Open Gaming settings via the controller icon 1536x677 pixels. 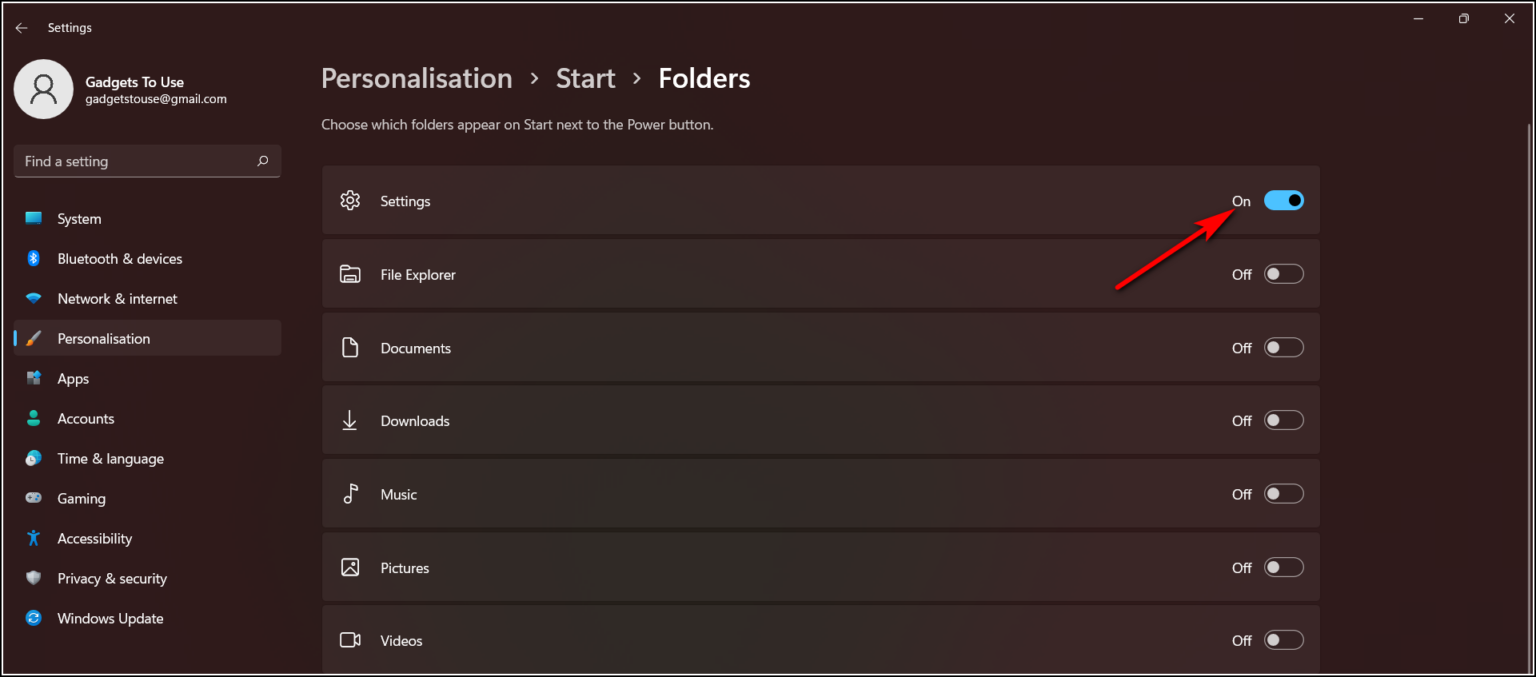click(x=33, y=498)
